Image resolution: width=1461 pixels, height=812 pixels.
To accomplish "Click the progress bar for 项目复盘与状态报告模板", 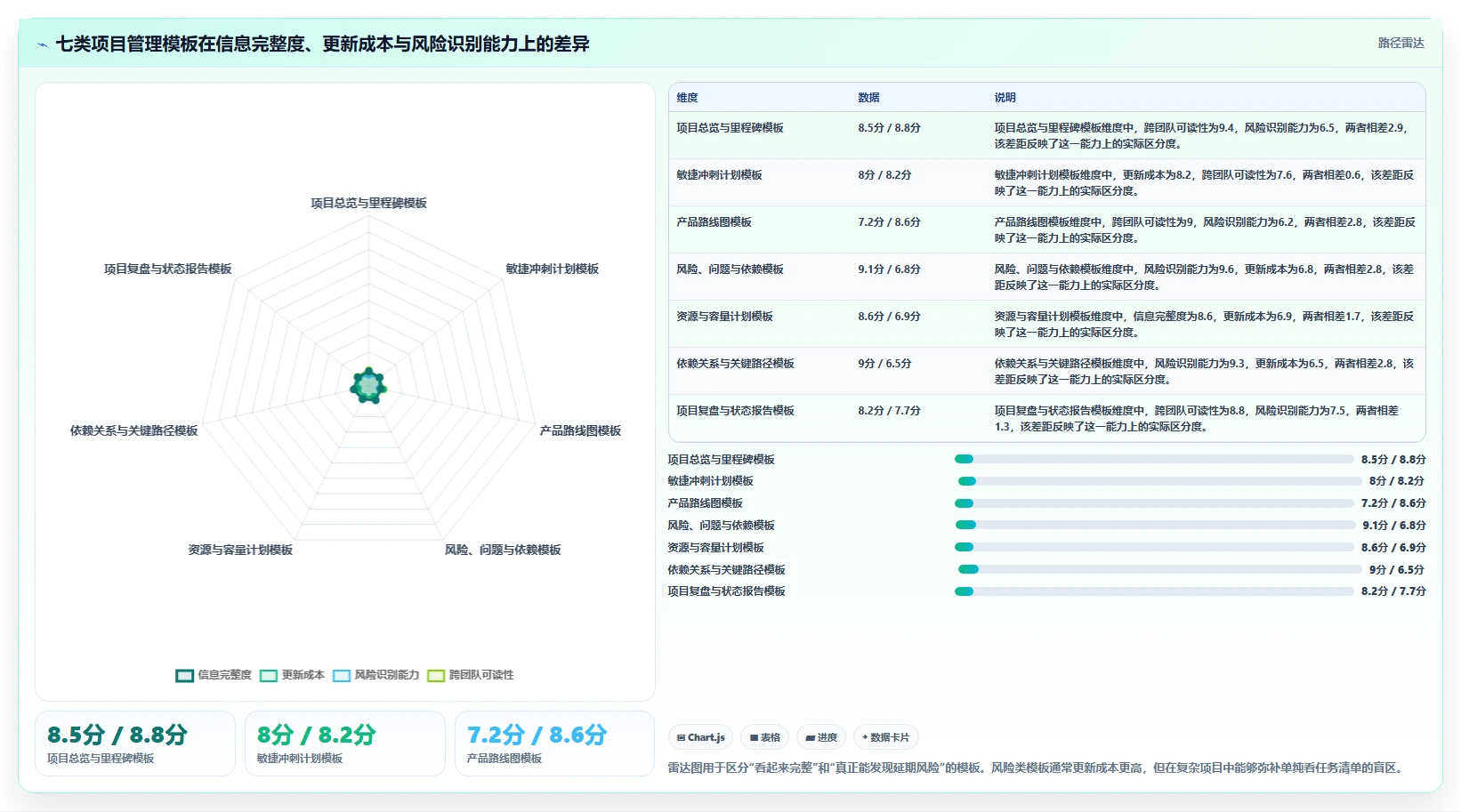I will 1154,591.
